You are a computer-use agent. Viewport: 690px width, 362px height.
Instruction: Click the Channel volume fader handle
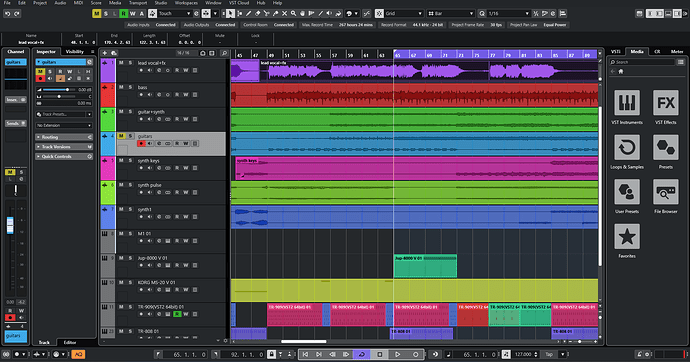10,225
